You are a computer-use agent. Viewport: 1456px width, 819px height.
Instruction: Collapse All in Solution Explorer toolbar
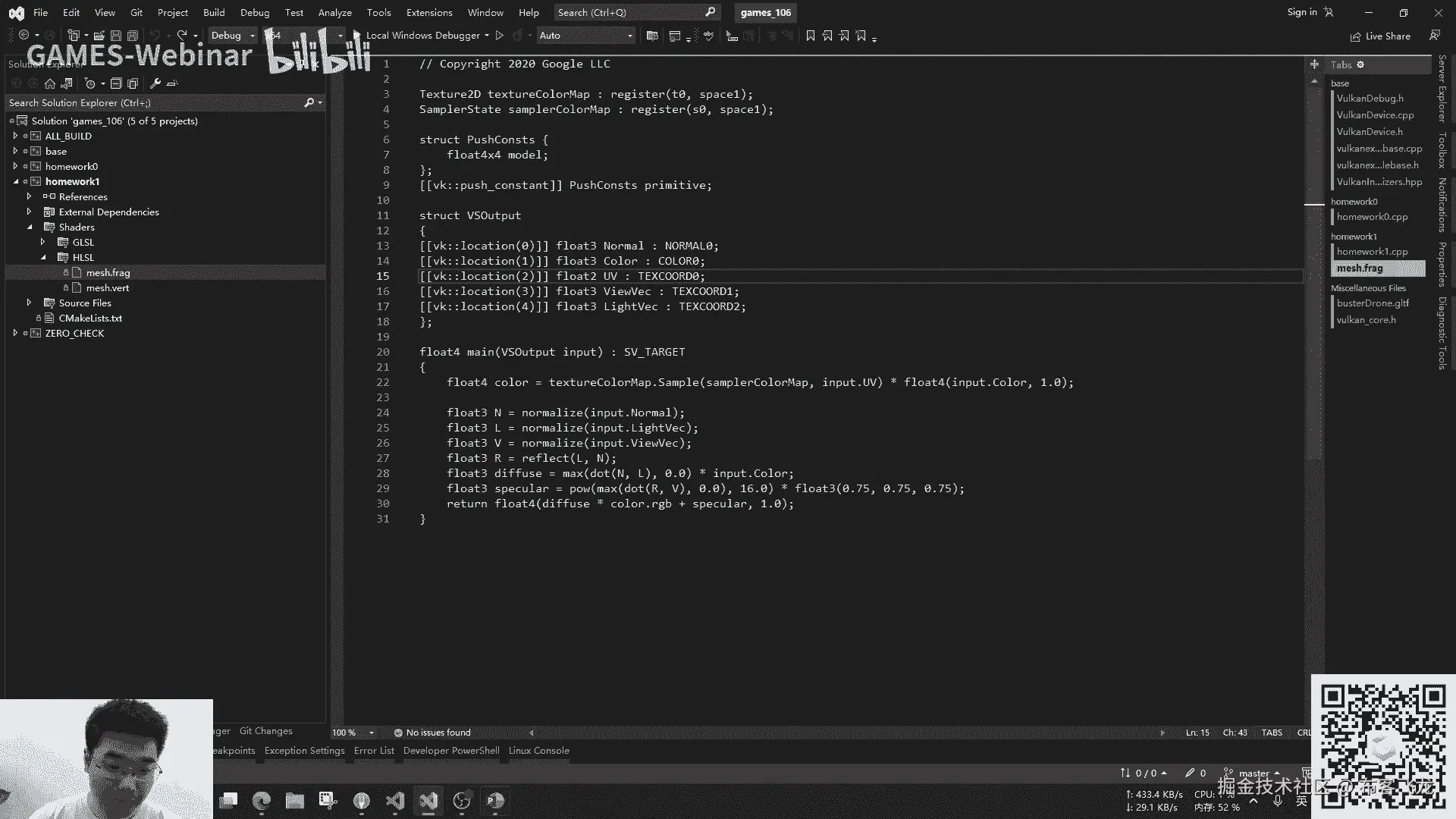click(x=116, y=83)
